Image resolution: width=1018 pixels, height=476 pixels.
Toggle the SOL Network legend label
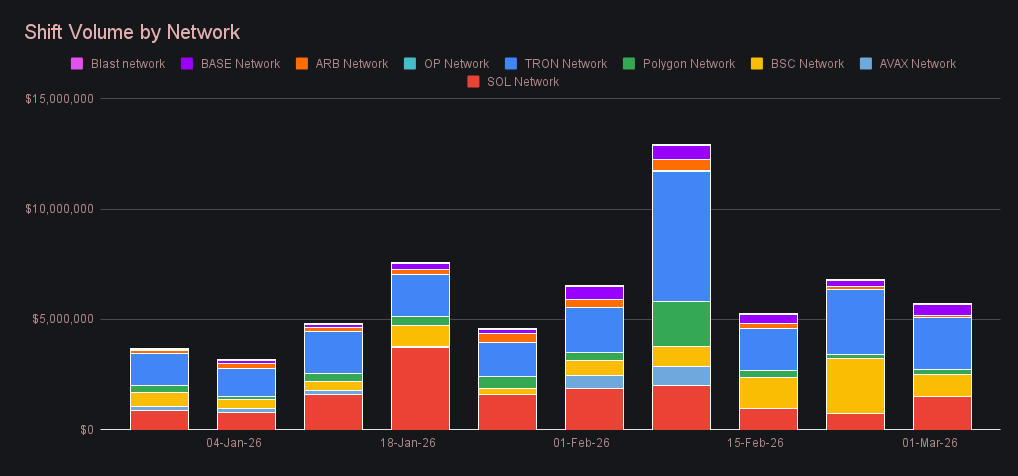(x=522, y=82)
